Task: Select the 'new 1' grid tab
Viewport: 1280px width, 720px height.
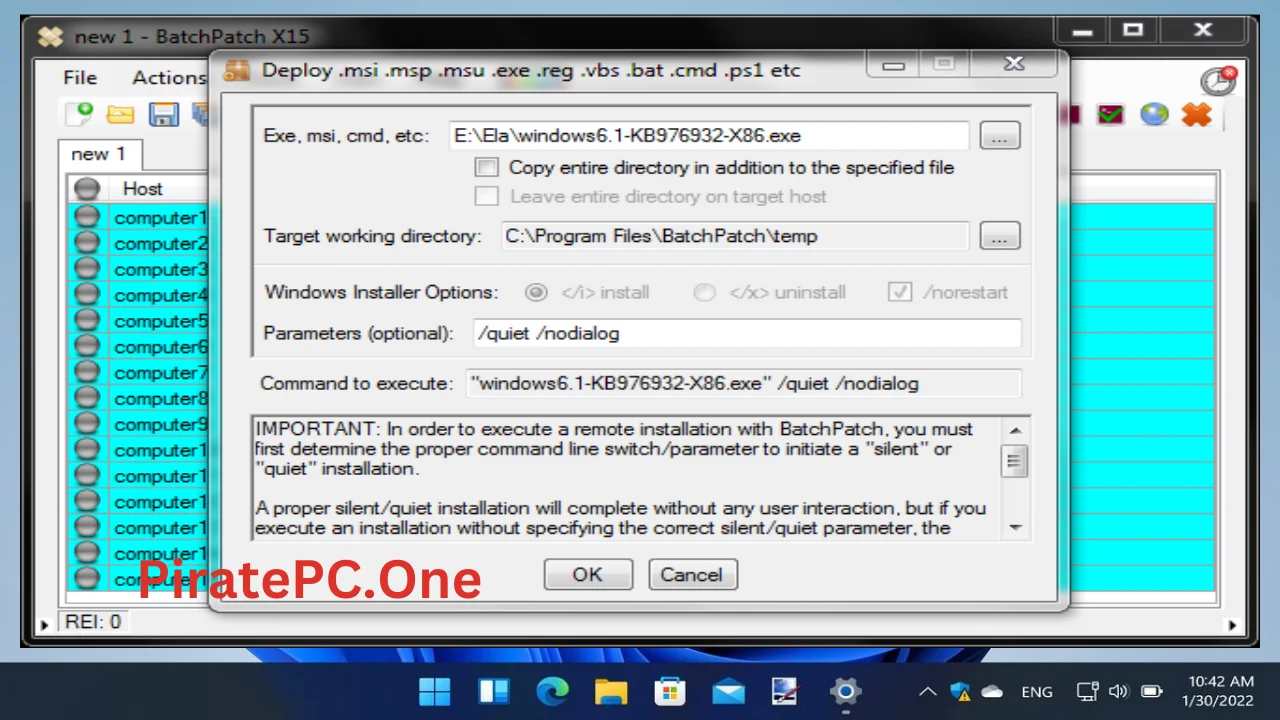Action: pos(99,154)
